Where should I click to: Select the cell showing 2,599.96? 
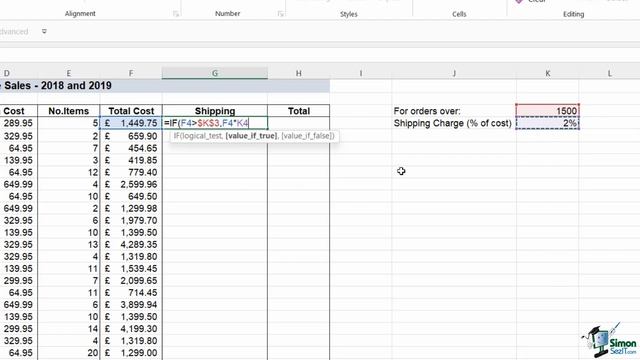coord(131,184)
